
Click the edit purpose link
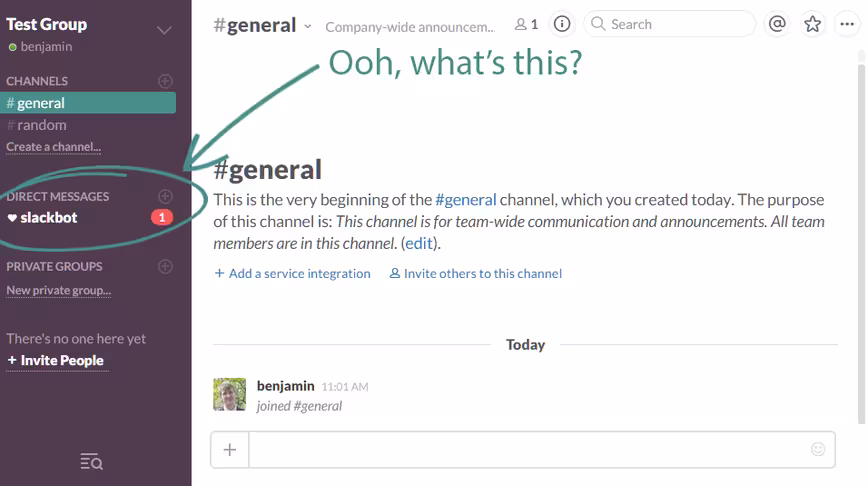point(419,243)
